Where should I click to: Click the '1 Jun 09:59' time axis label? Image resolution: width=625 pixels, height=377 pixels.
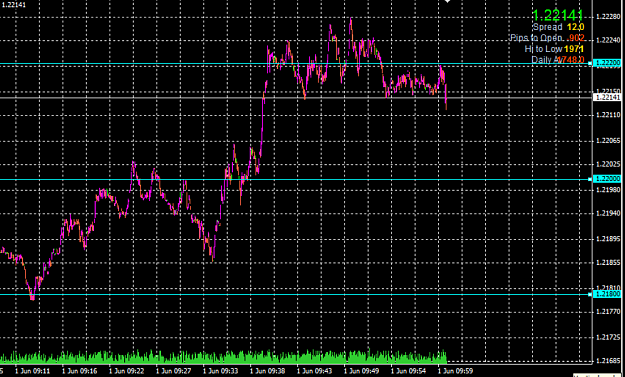point(456,371)
